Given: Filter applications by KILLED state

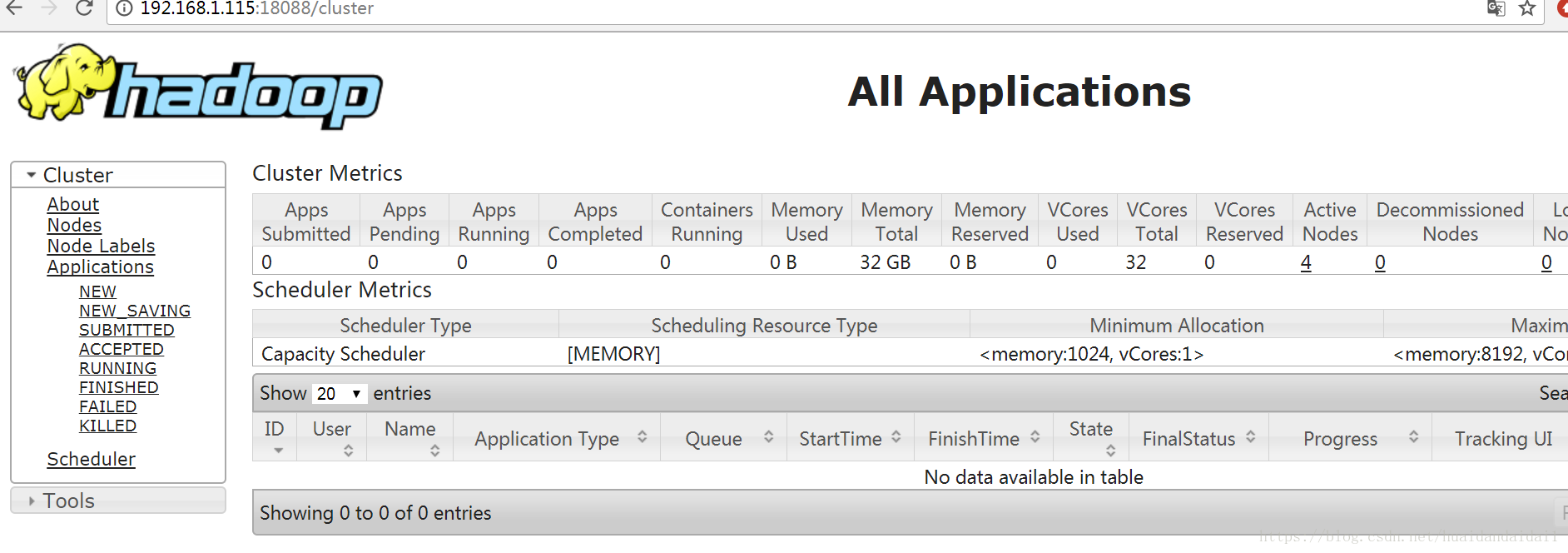Looking at the screenshot, I should point(107,426).
